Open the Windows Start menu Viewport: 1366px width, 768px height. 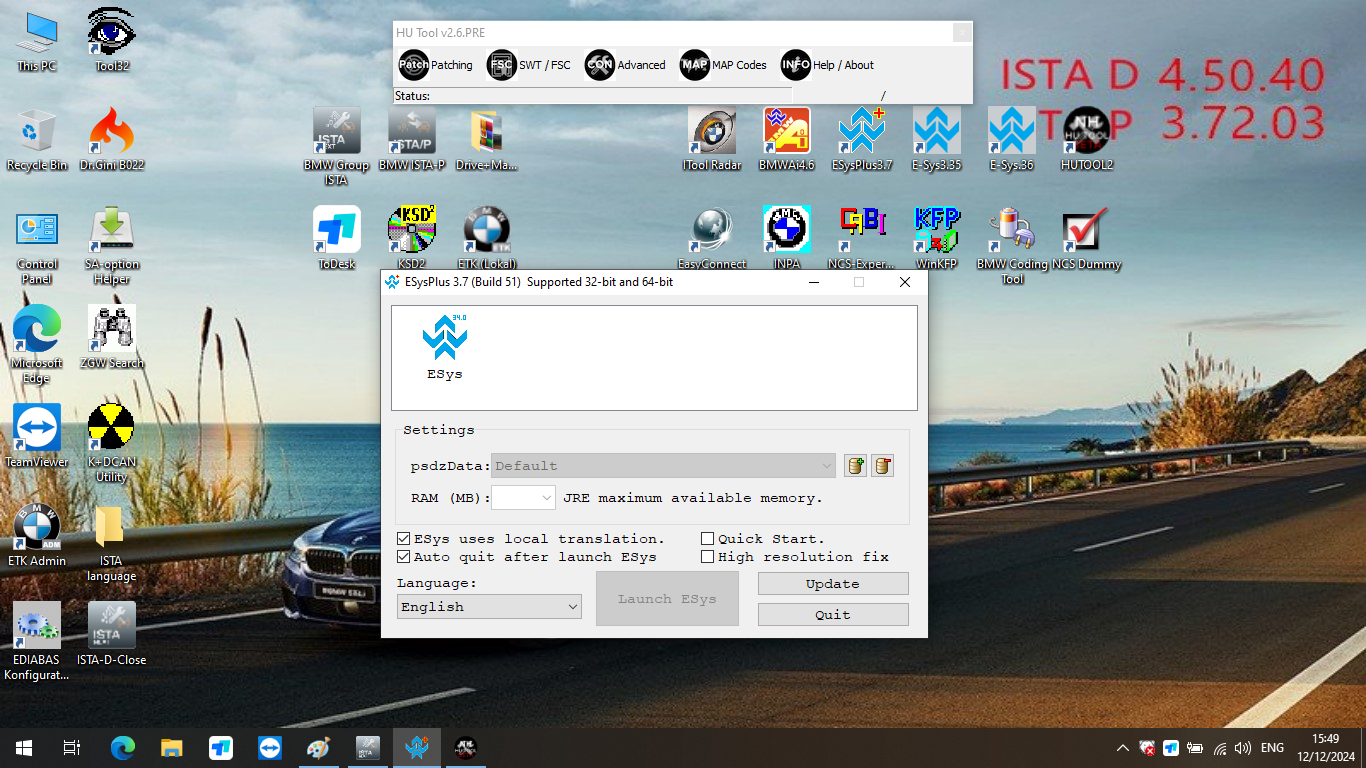(24, 748)
